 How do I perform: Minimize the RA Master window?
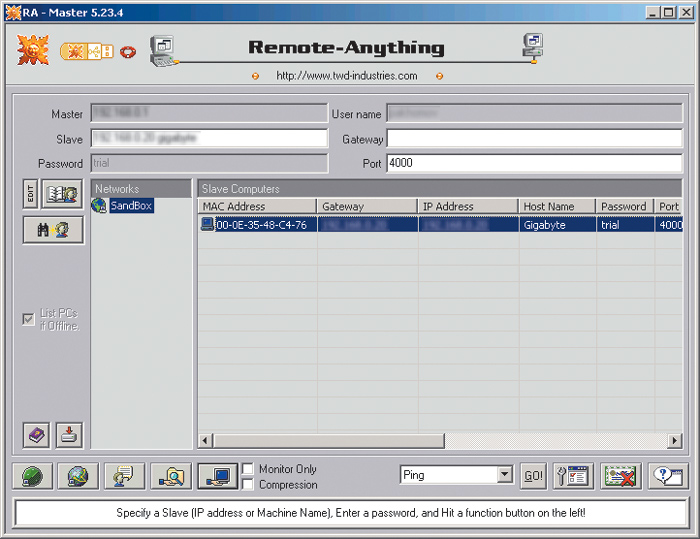point(652,12)
